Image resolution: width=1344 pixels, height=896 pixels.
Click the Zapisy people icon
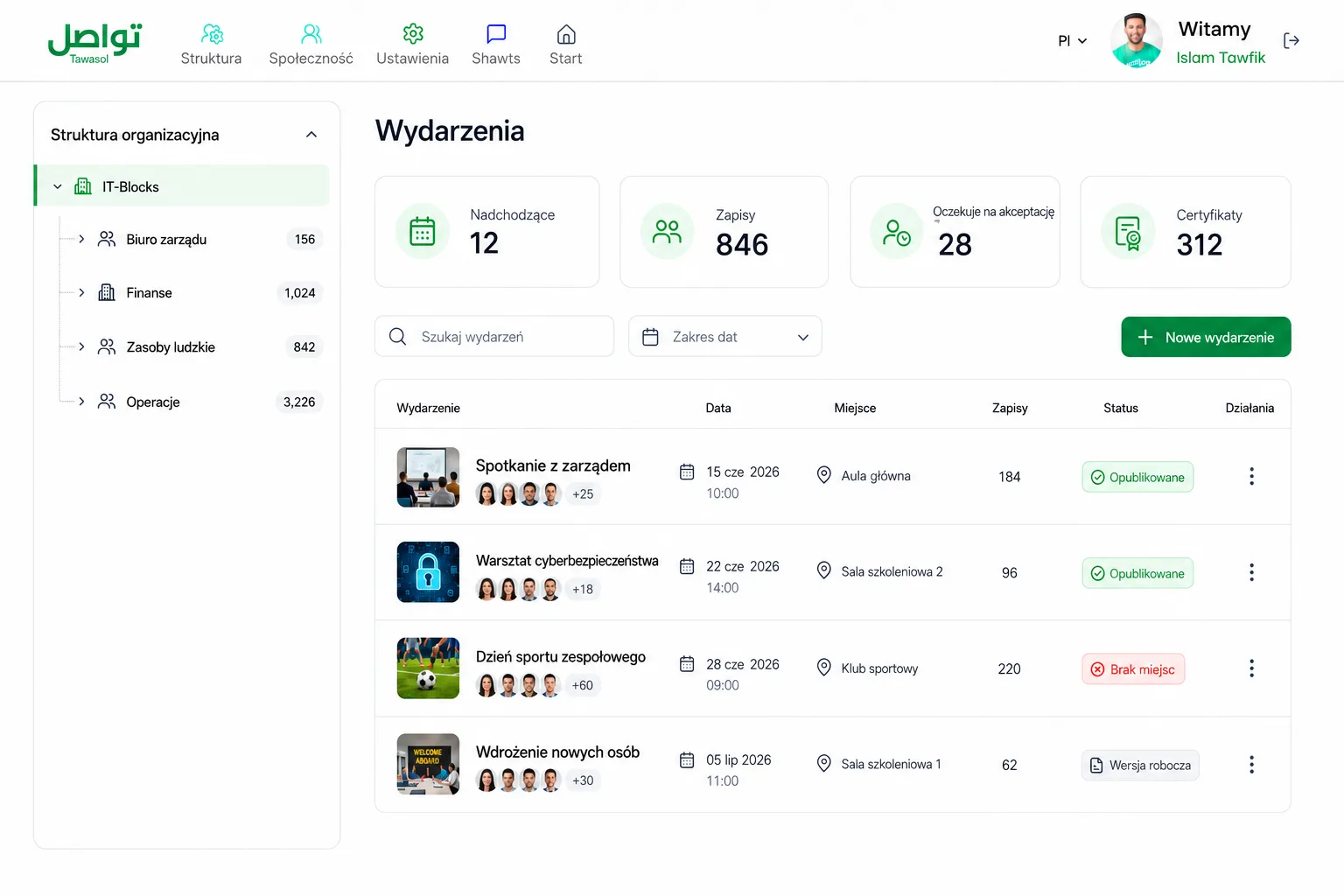point(667,231)
